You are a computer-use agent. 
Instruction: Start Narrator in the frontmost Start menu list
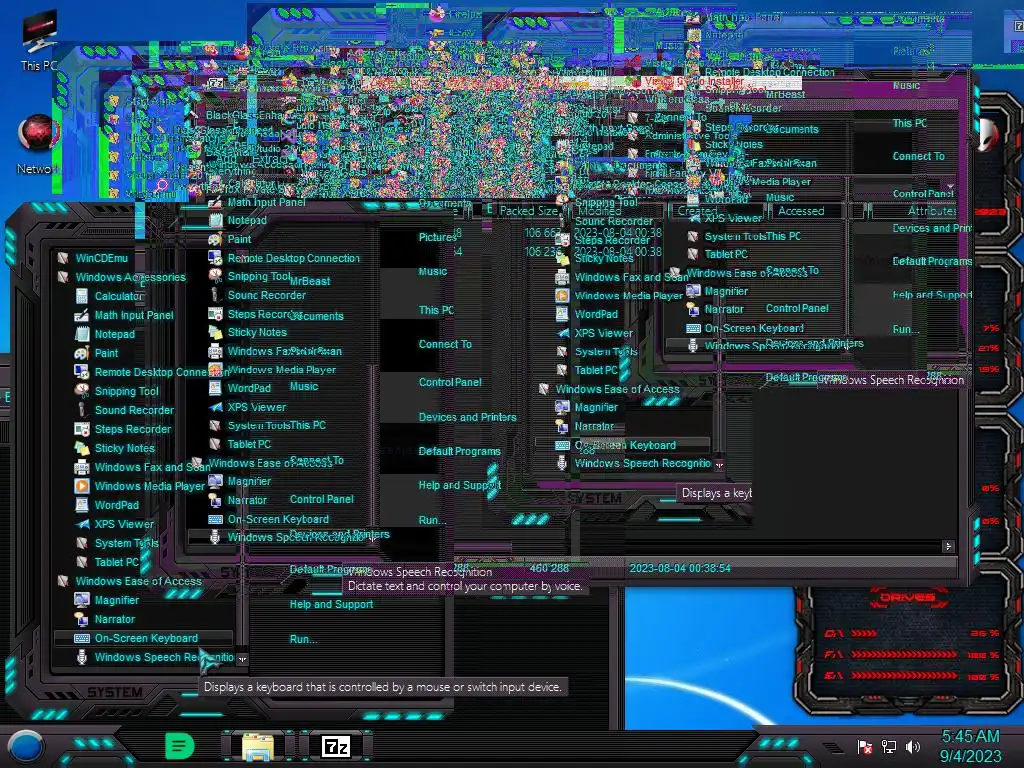[x=105, y=618]
